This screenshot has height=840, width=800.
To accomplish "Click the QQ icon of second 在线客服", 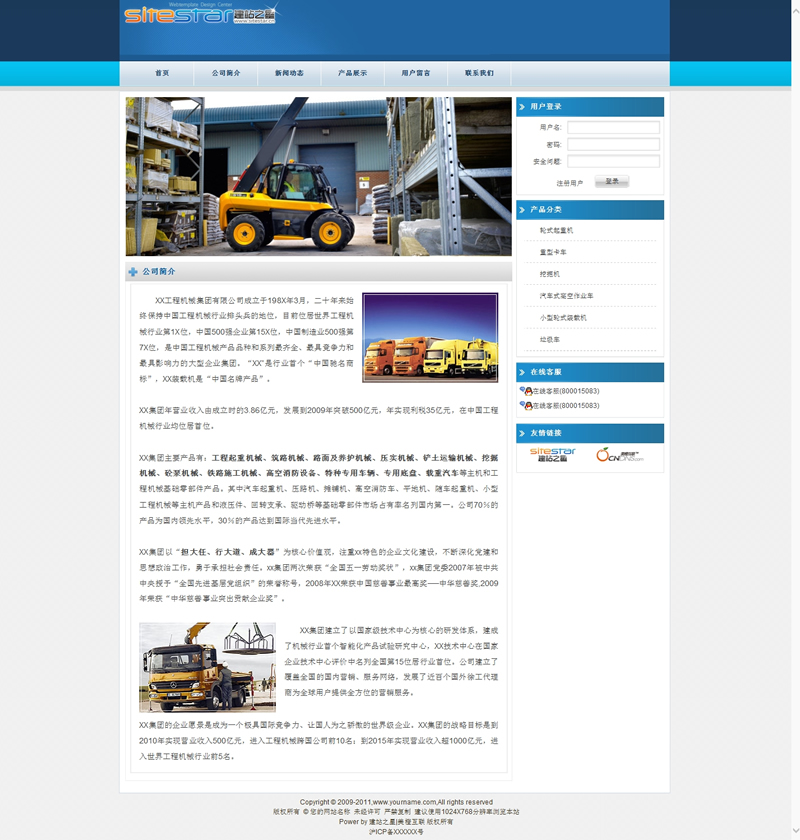I will pos(526,406).
